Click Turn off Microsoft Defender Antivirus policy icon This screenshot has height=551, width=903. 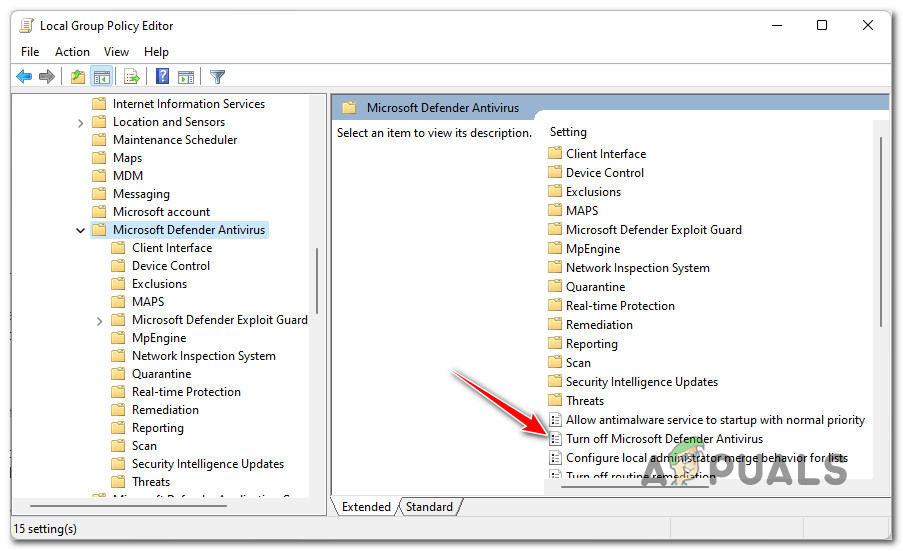(555, 439)
